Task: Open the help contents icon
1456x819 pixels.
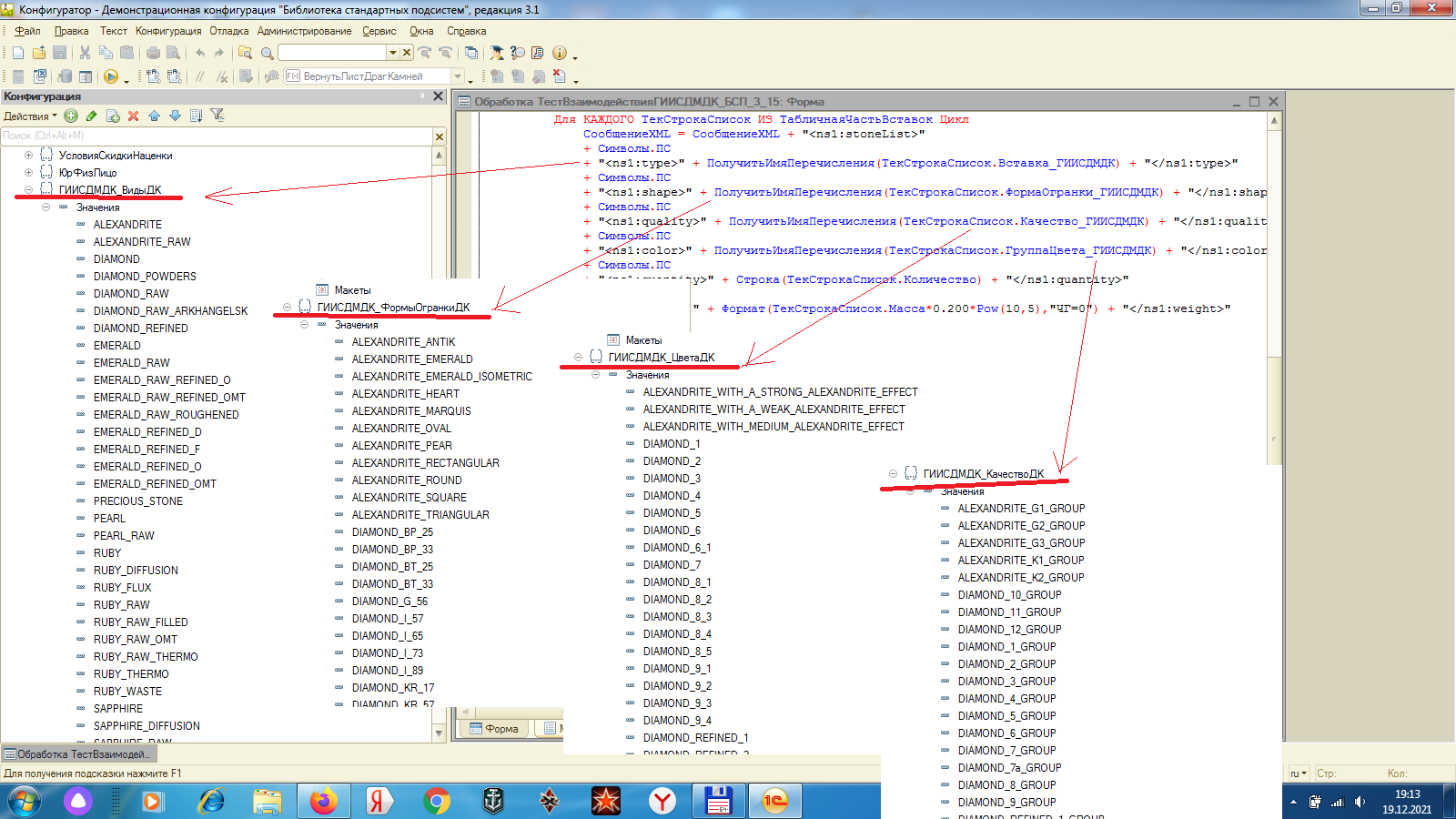Action: click(538, 53)
